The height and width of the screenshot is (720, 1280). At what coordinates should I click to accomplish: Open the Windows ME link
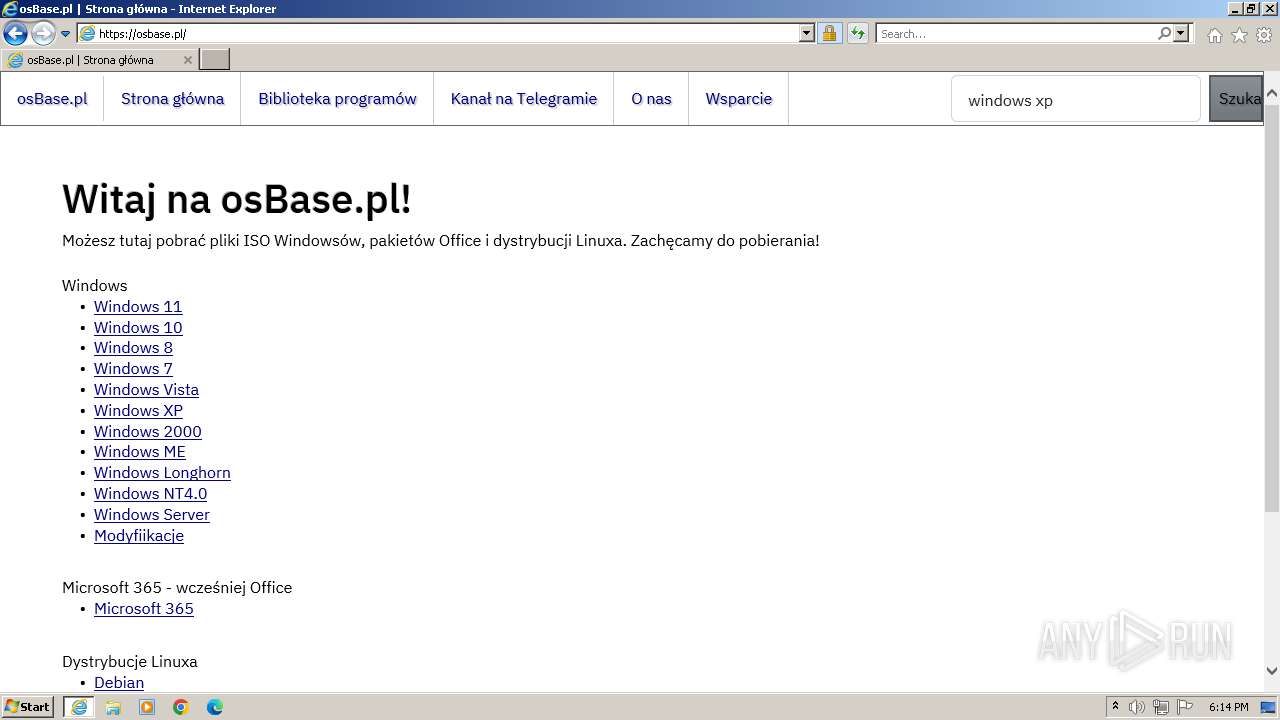[140, 451]
